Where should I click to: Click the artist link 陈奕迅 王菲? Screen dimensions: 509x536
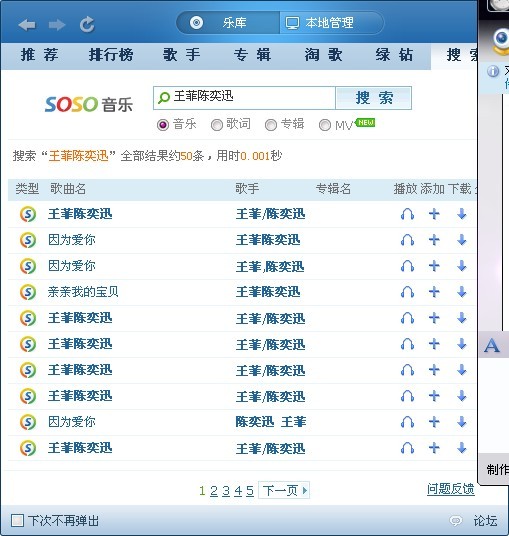[271, 422]
